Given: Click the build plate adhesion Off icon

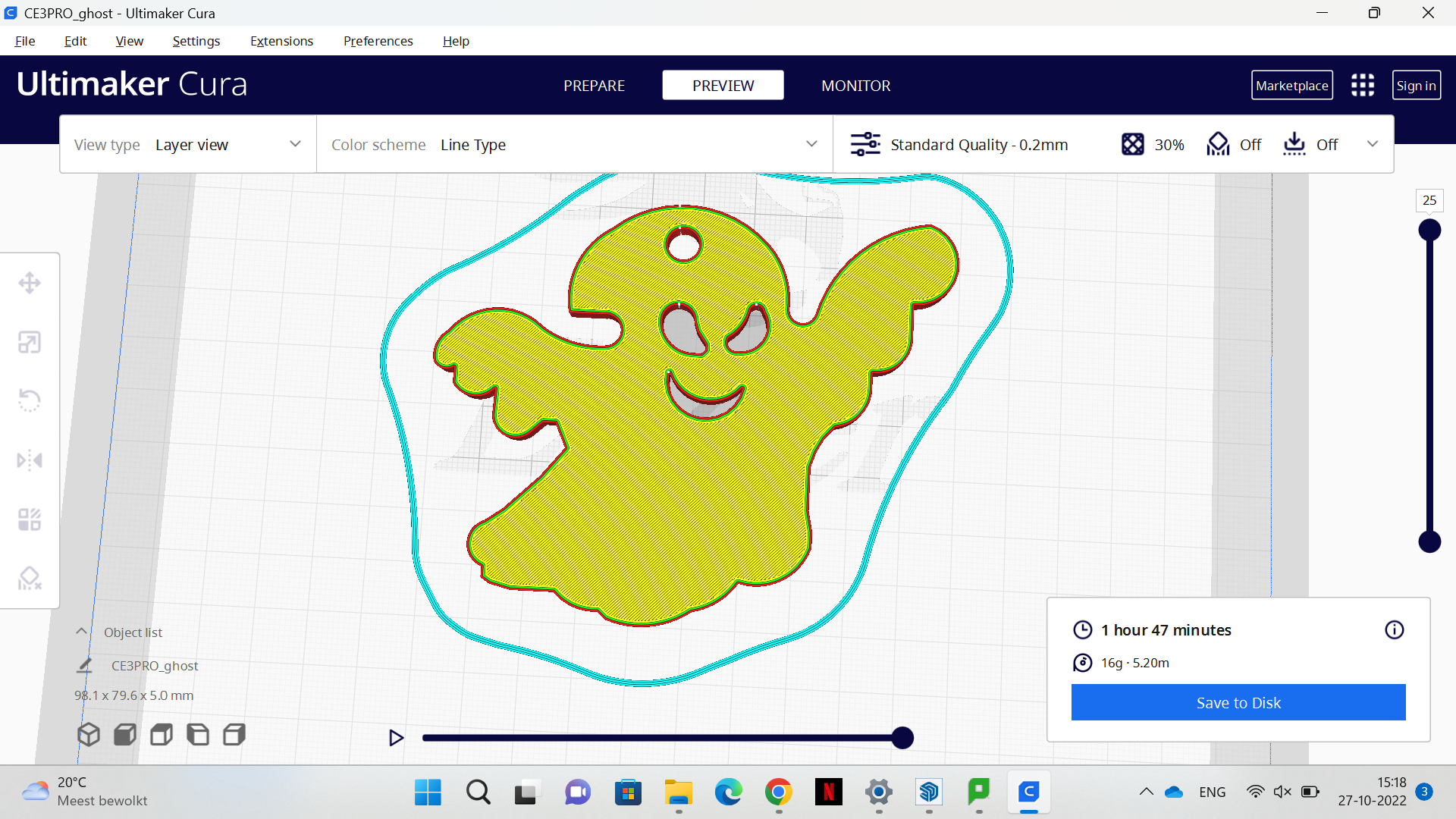Looking at the screenshot, I should pos(1294,144).
